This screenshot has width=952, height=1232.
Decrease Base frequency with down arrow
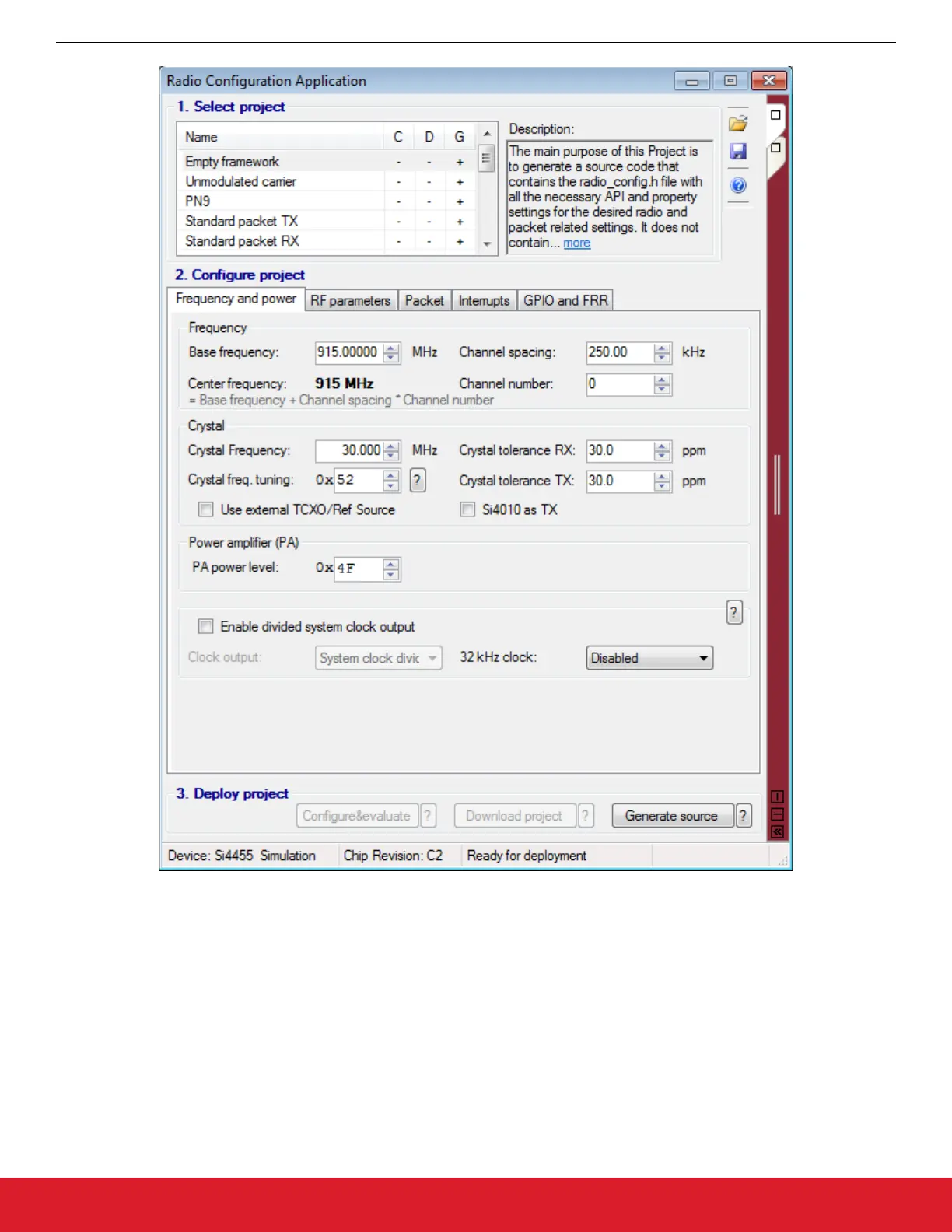pos(391,358)
